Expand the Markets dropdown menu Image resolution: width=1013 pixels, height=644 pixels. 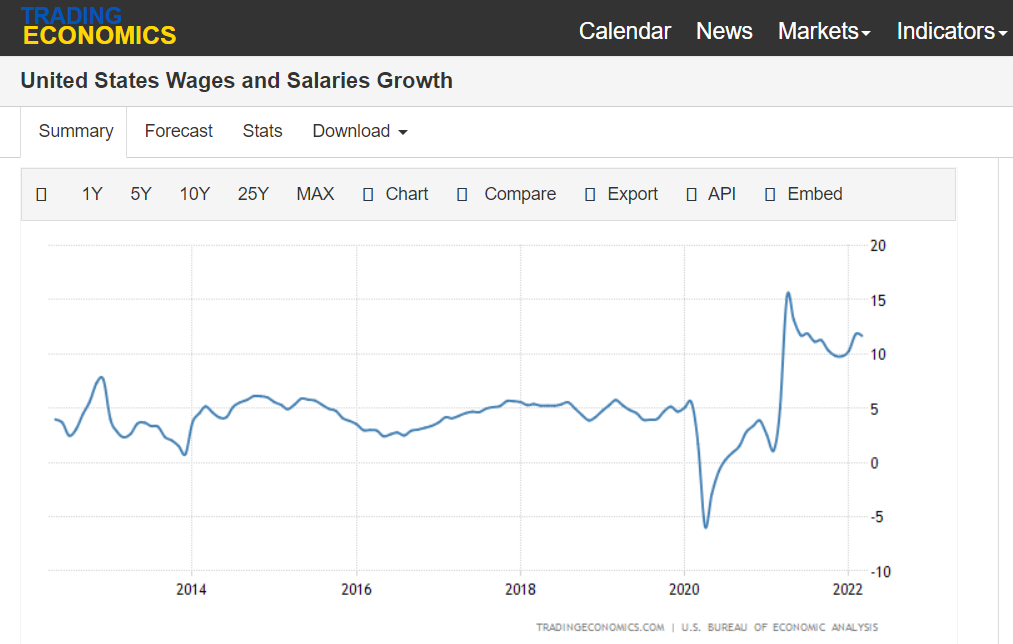(824, 31)
